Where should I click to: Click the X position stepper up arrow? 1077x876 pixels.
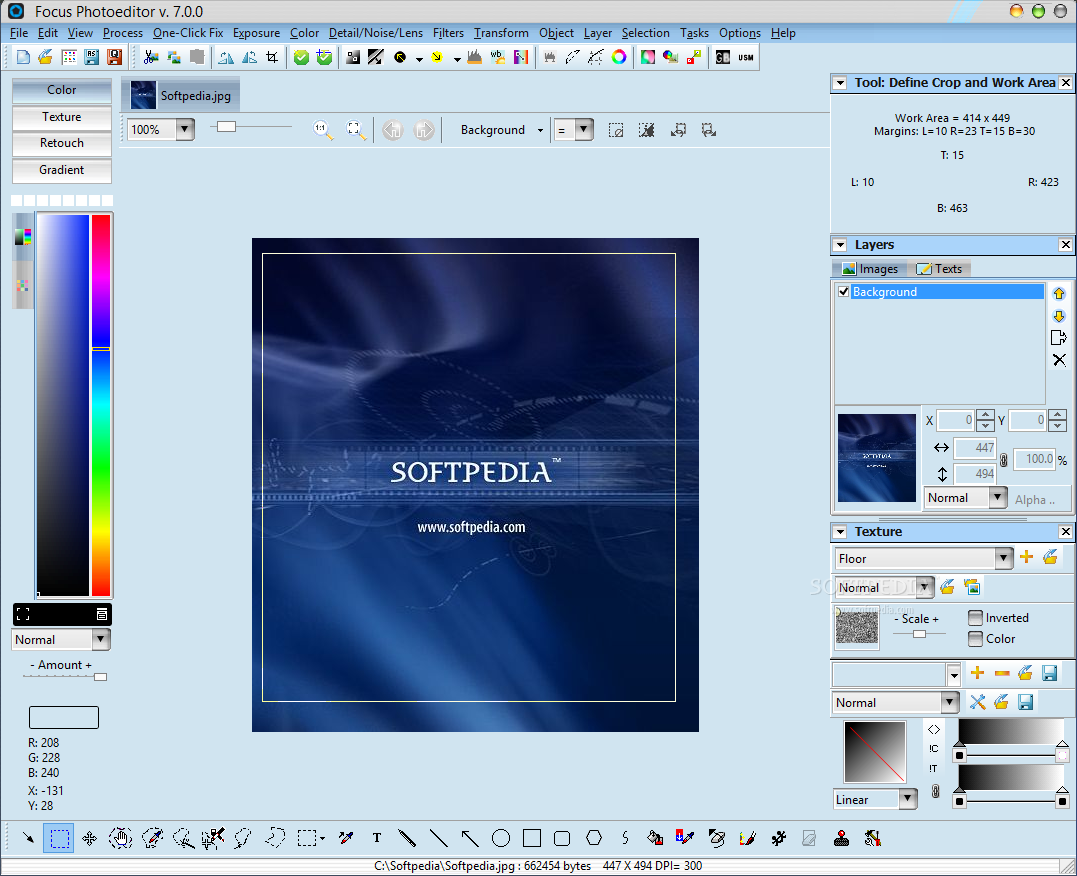coord(985,415)
